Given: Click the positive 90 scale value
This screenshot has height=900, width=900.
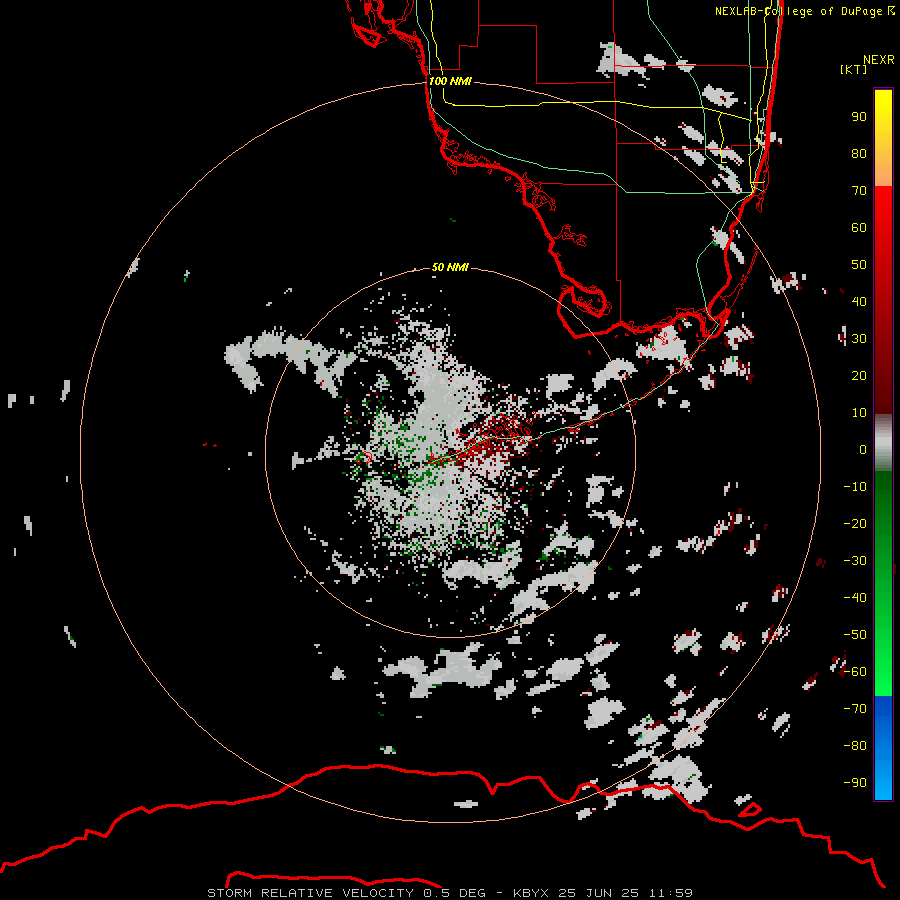Looking at the screenshot, I should [859, 117].
